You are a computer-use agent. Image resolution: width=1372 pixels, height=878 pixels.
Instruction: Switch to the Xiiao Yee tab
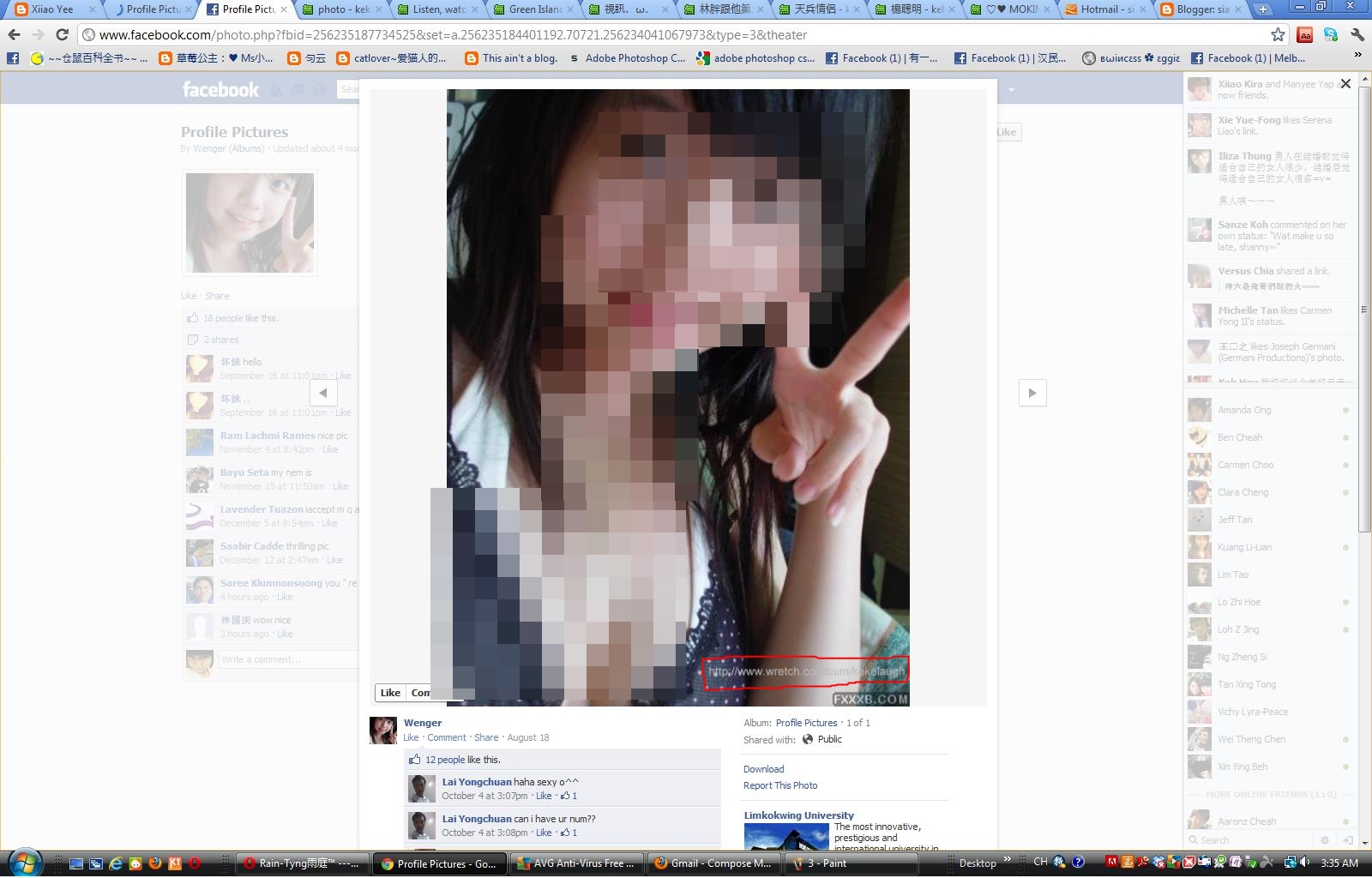click(x=51, y=9)
